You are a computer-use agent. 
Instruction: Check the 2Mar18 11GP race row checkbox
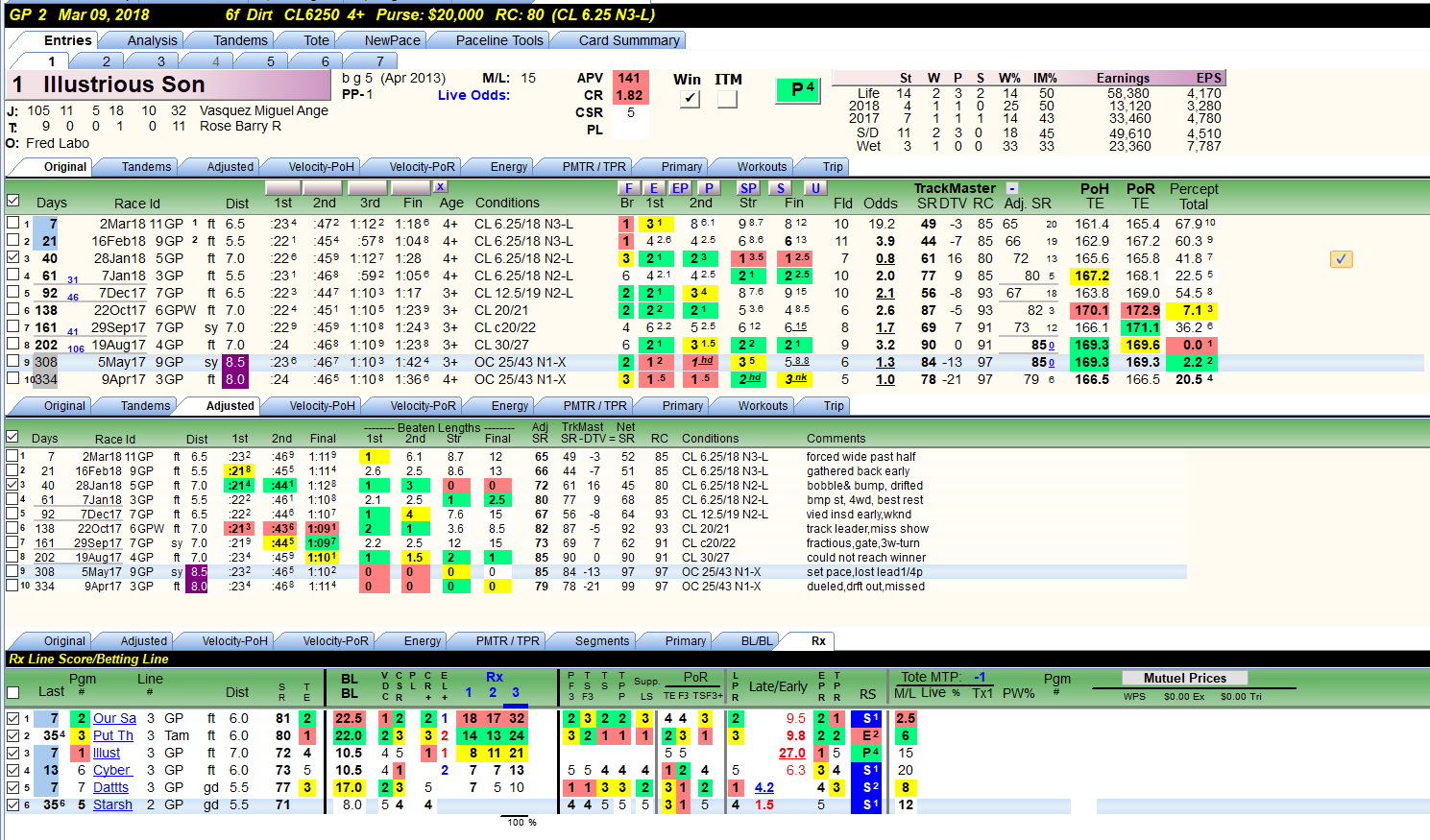[x=12, y=223]
